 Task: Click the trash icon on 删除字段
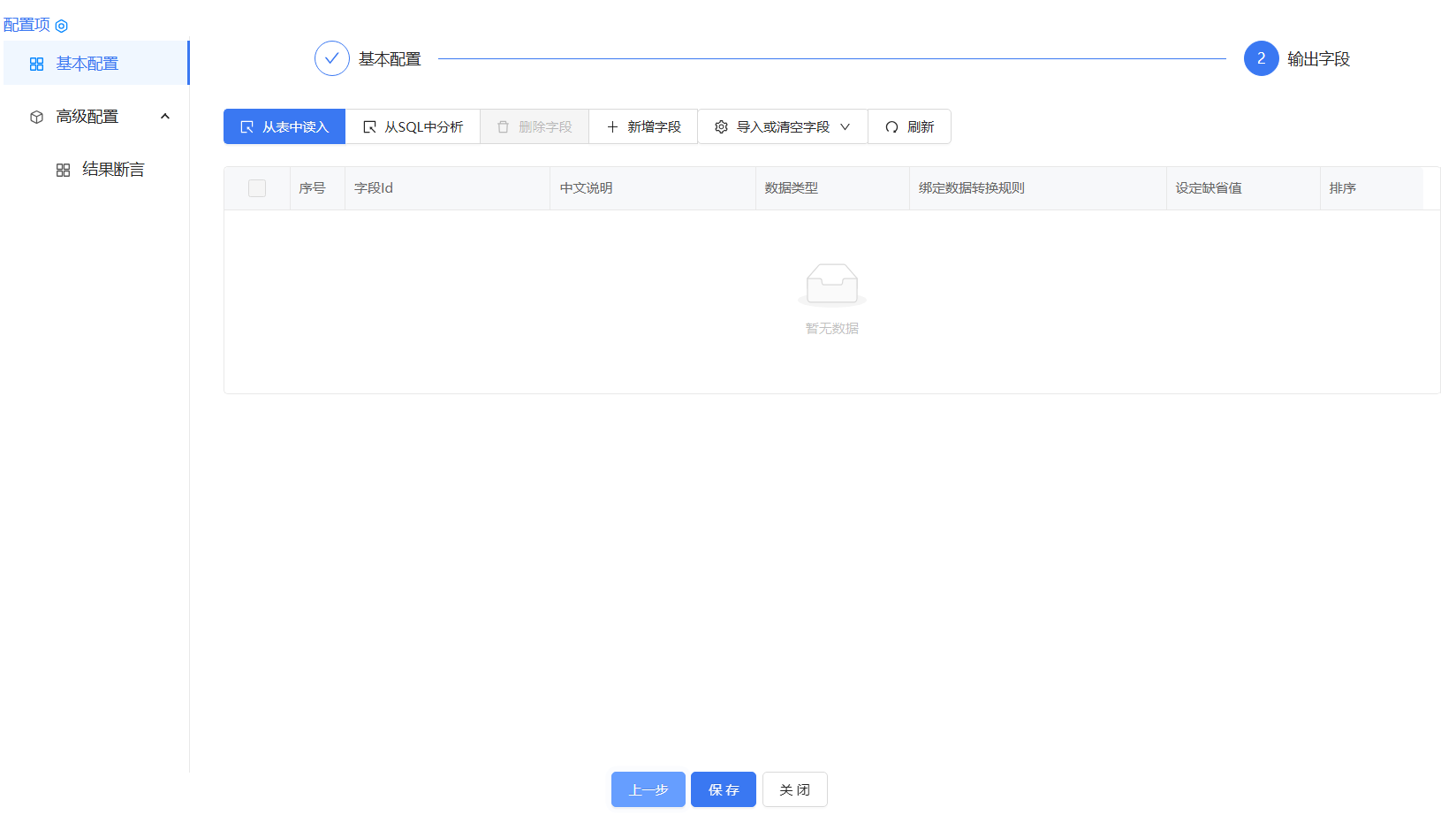[x=502, y=126]
